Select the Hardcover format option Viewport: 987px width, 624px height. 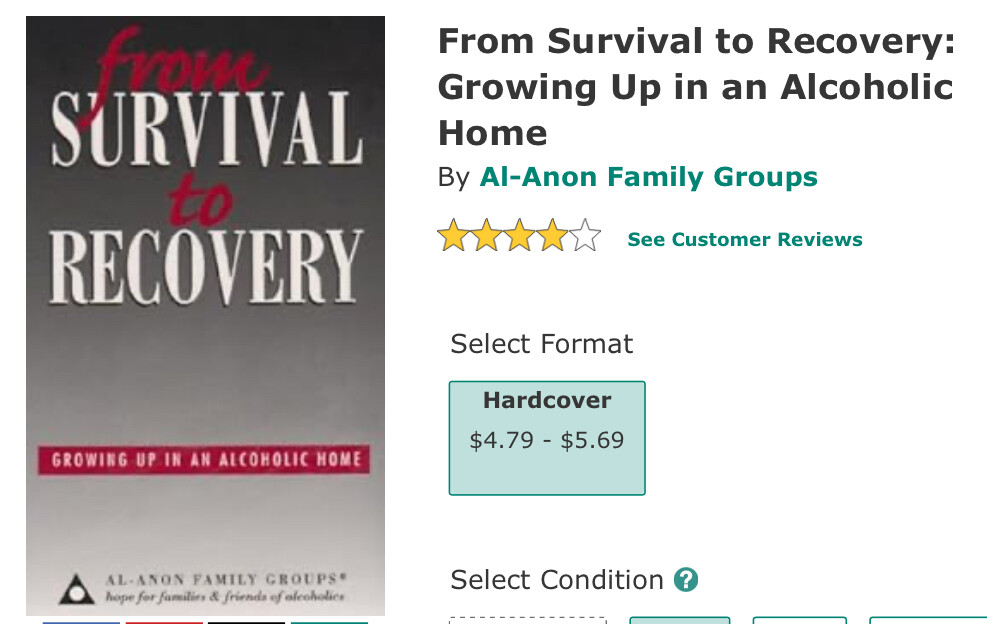(547, 438)
